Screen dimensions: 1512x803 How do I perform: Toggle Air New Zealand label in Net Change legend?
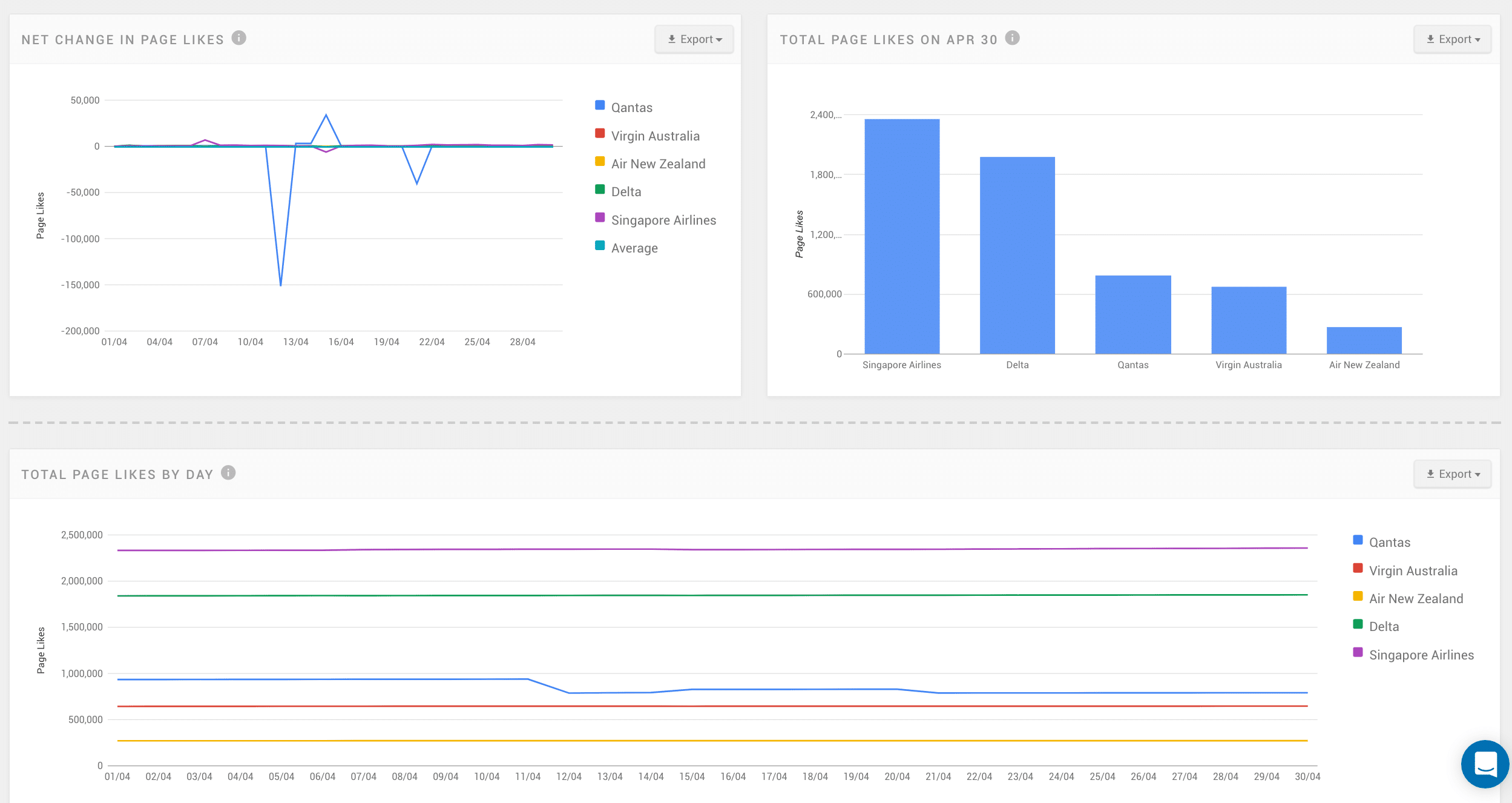click(659, 164)
